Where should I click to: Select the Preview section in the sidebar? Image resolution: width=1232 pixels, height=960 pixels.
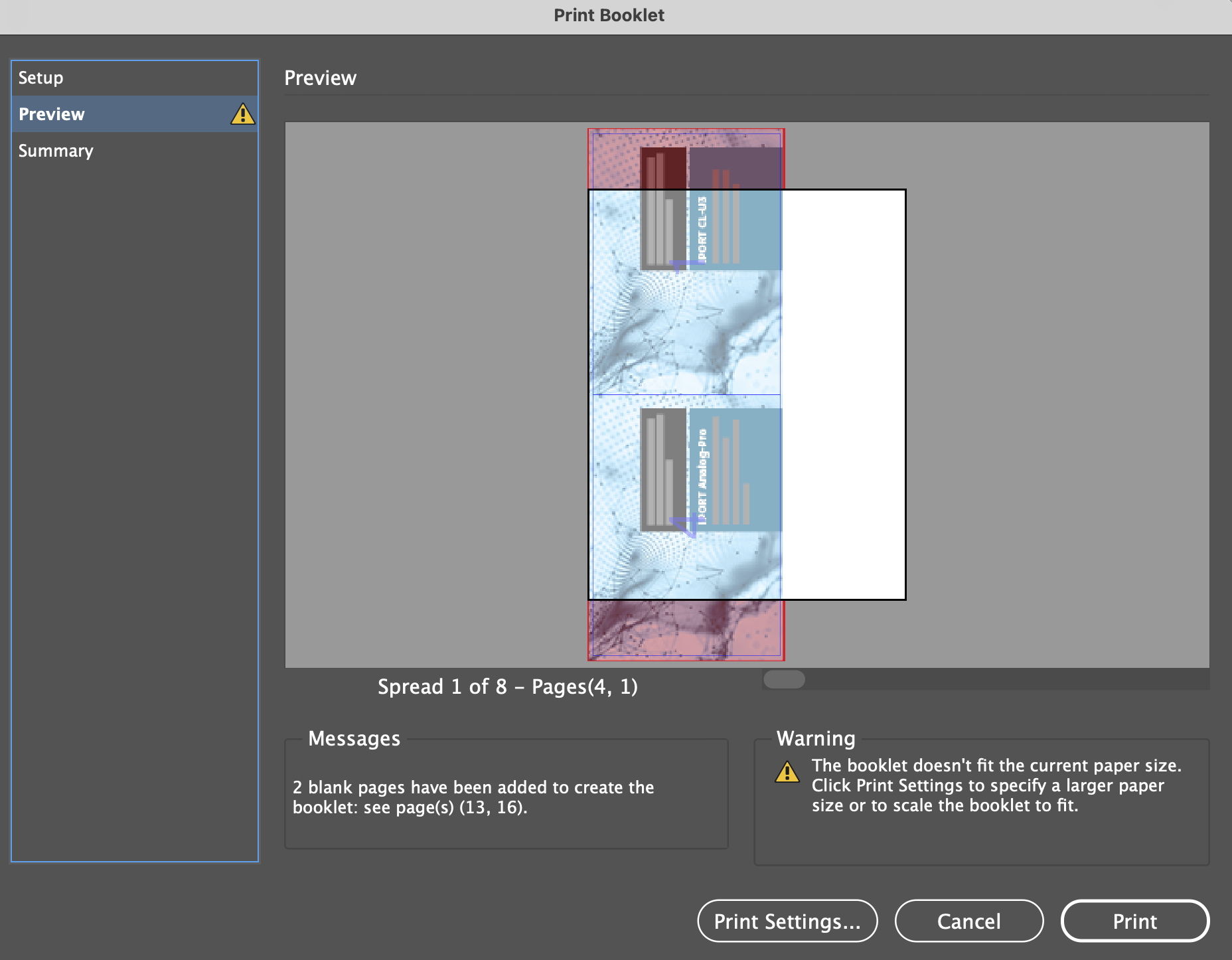point(51,114)
